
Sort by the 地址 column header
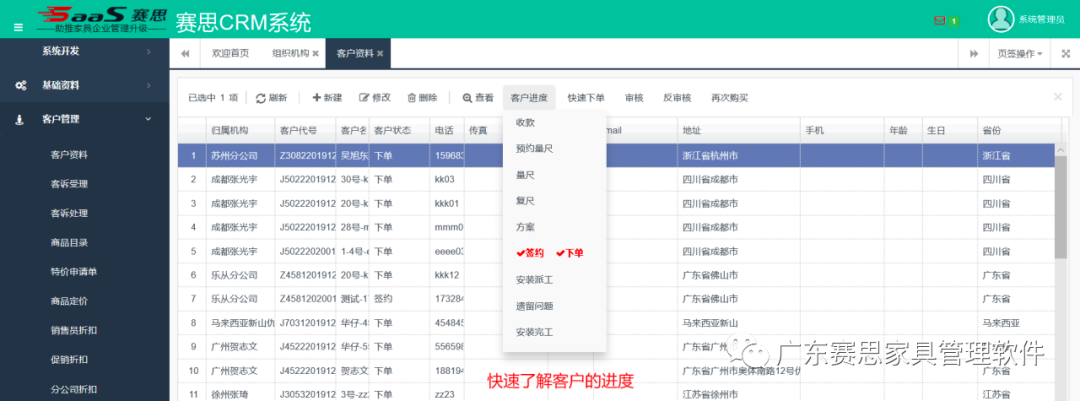[738, 130]
